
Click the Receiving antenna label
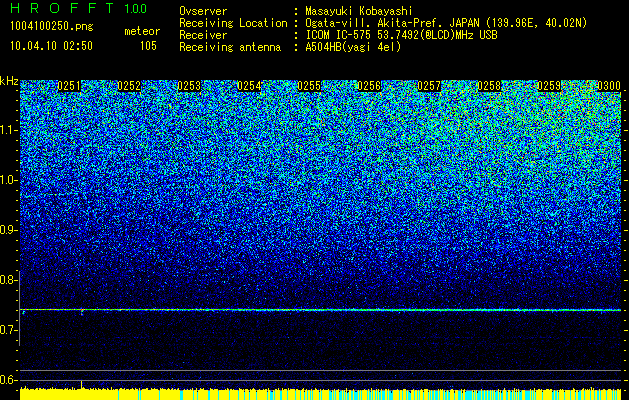click(230, 47)
